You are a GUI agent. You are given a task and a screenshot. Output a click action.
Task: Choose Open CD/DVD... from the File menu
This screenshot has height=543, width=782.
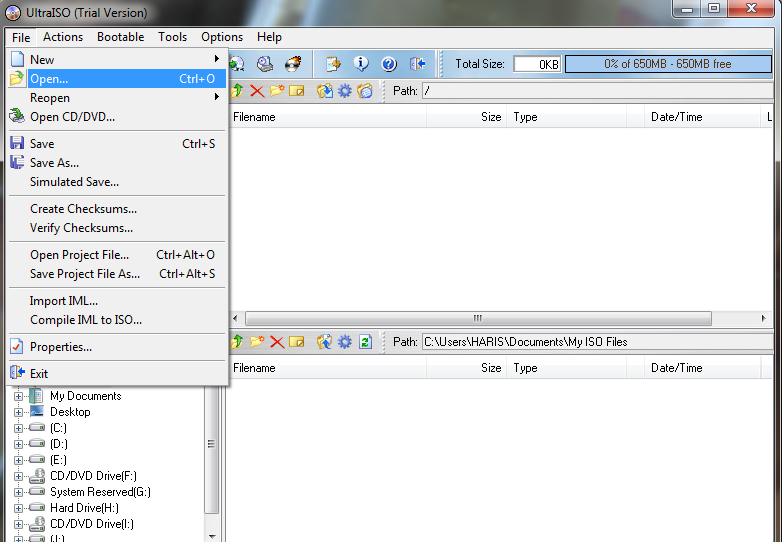pos(117,117)
